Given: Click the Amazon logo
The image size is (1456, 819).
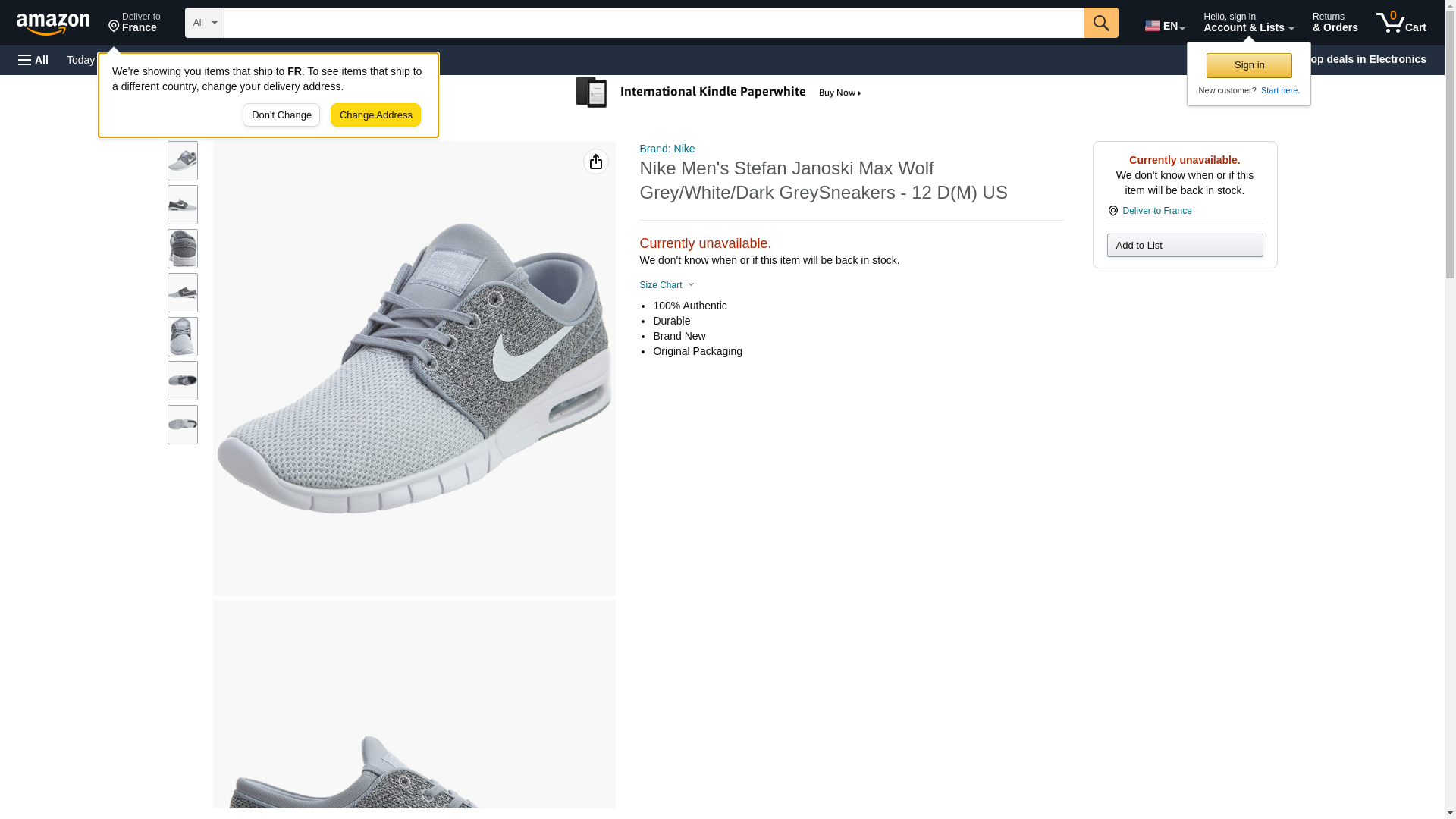Looking at the screenshot, I should click(x=53, y=24).
